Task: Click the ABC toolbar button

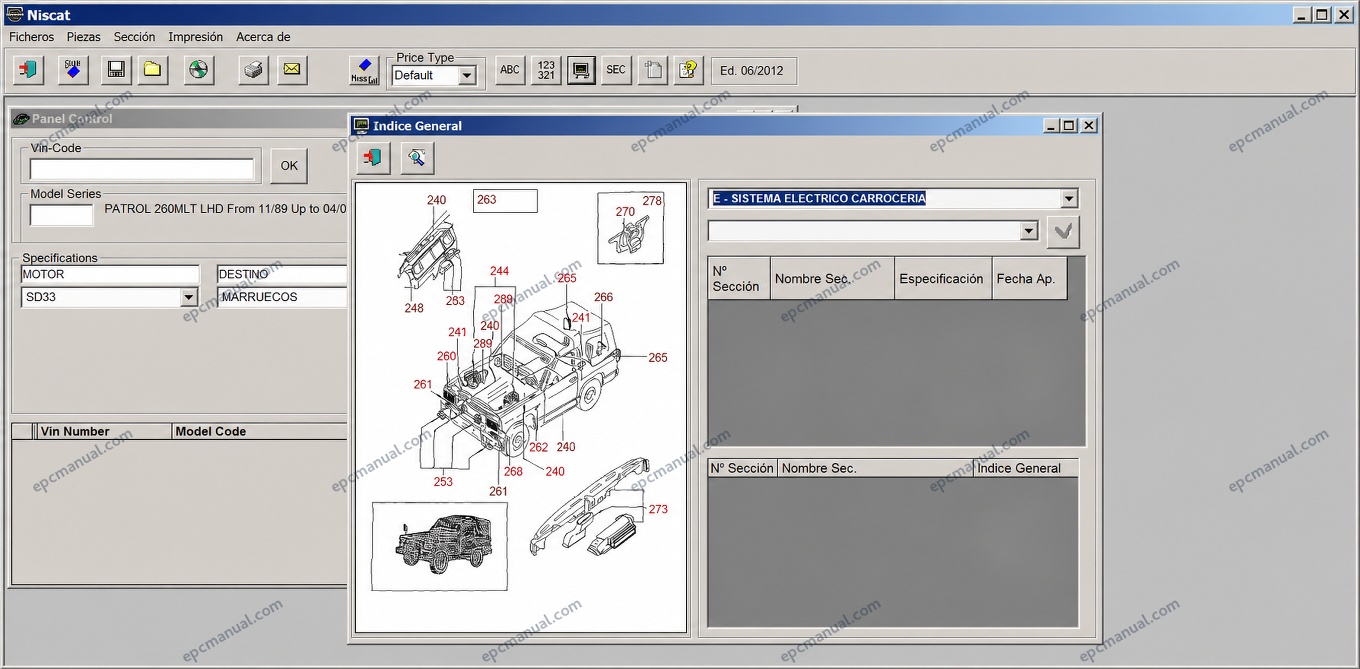Action: [x=510, y=70]
